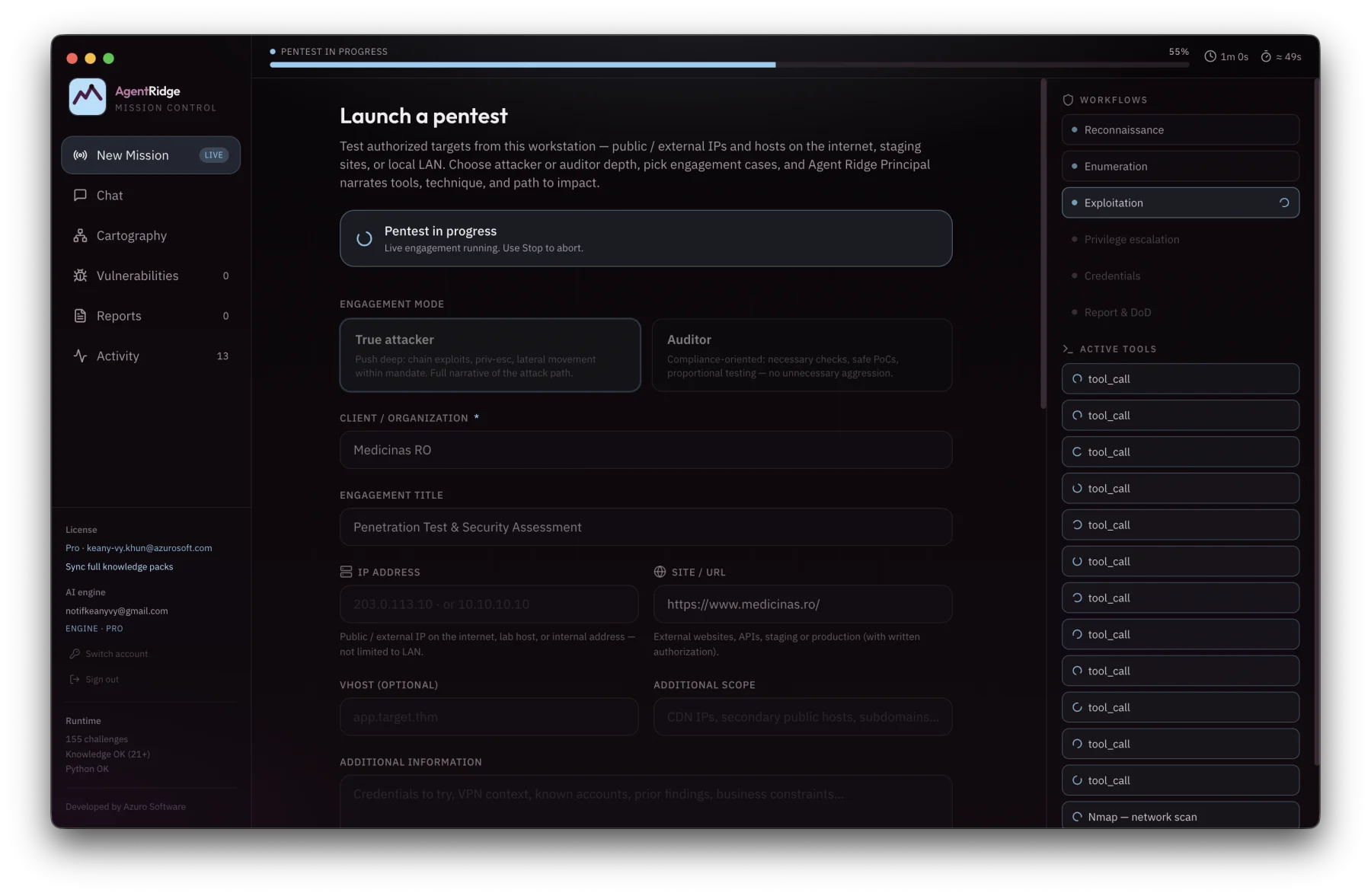Click the Activity pulse icon

(80, 356)
